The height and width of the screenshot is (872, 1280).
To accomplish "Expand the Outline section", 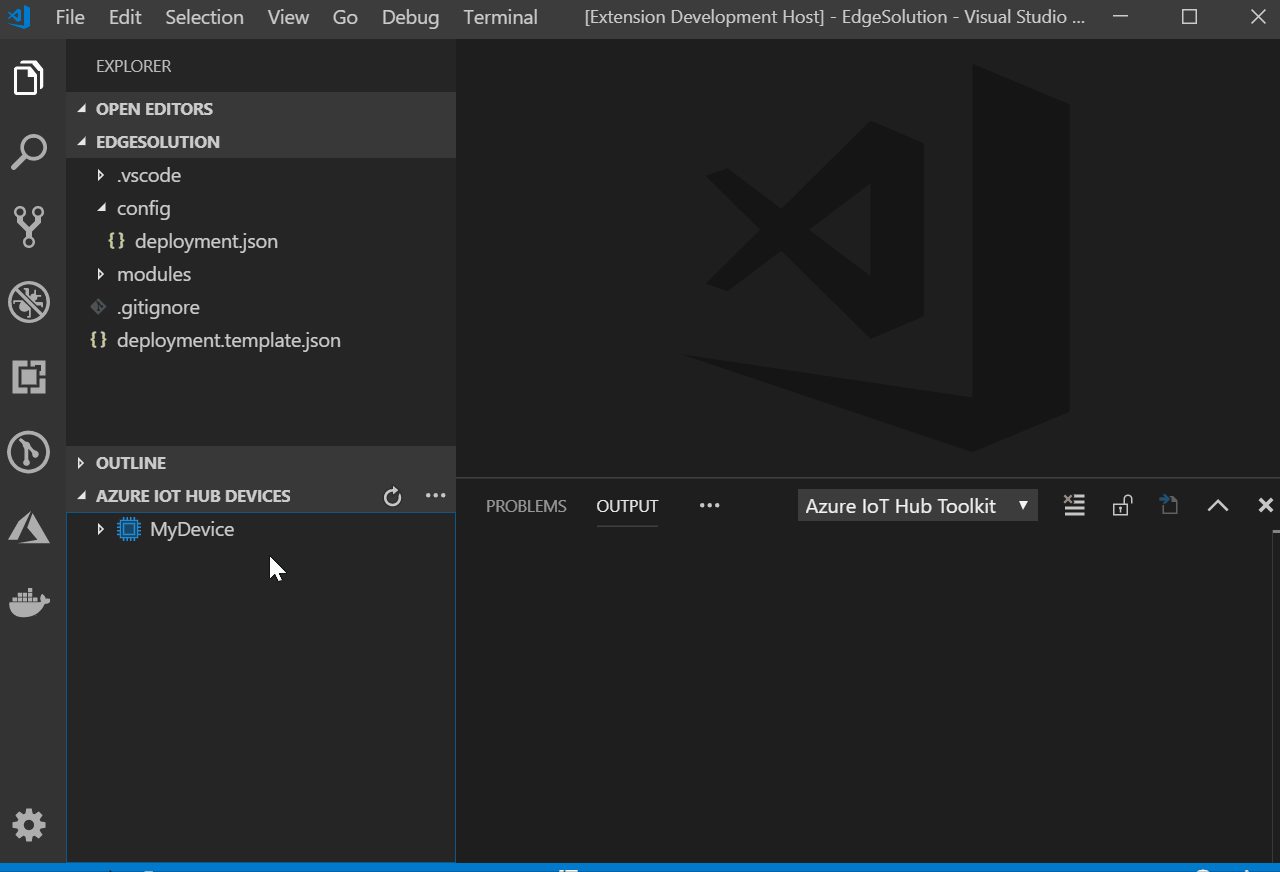I will pos(81,463).
